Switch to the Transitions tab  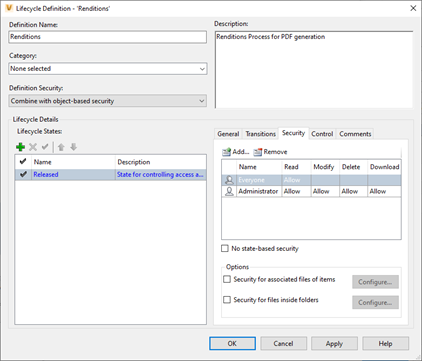pos(261,134)
